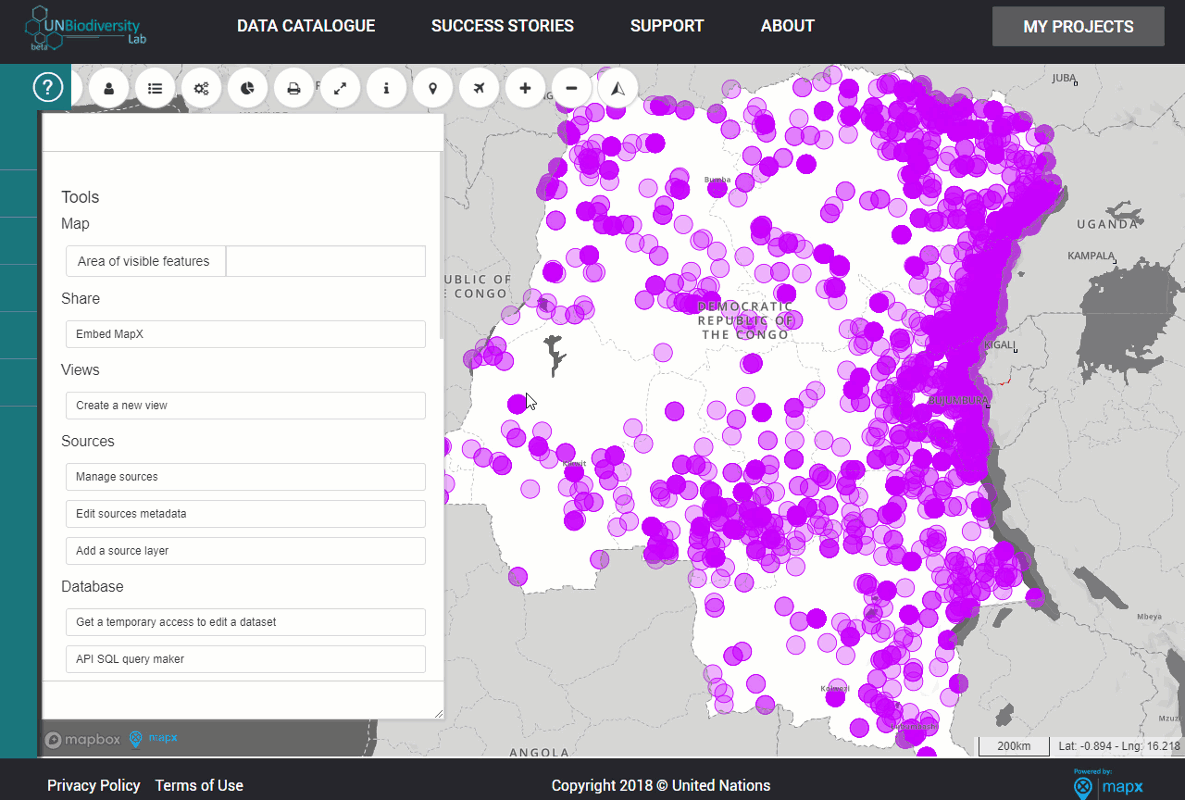Click the KAMPALA label on the map
Image resolution: width=1185 pixels, height=800 pixels.
(1091, 256)
